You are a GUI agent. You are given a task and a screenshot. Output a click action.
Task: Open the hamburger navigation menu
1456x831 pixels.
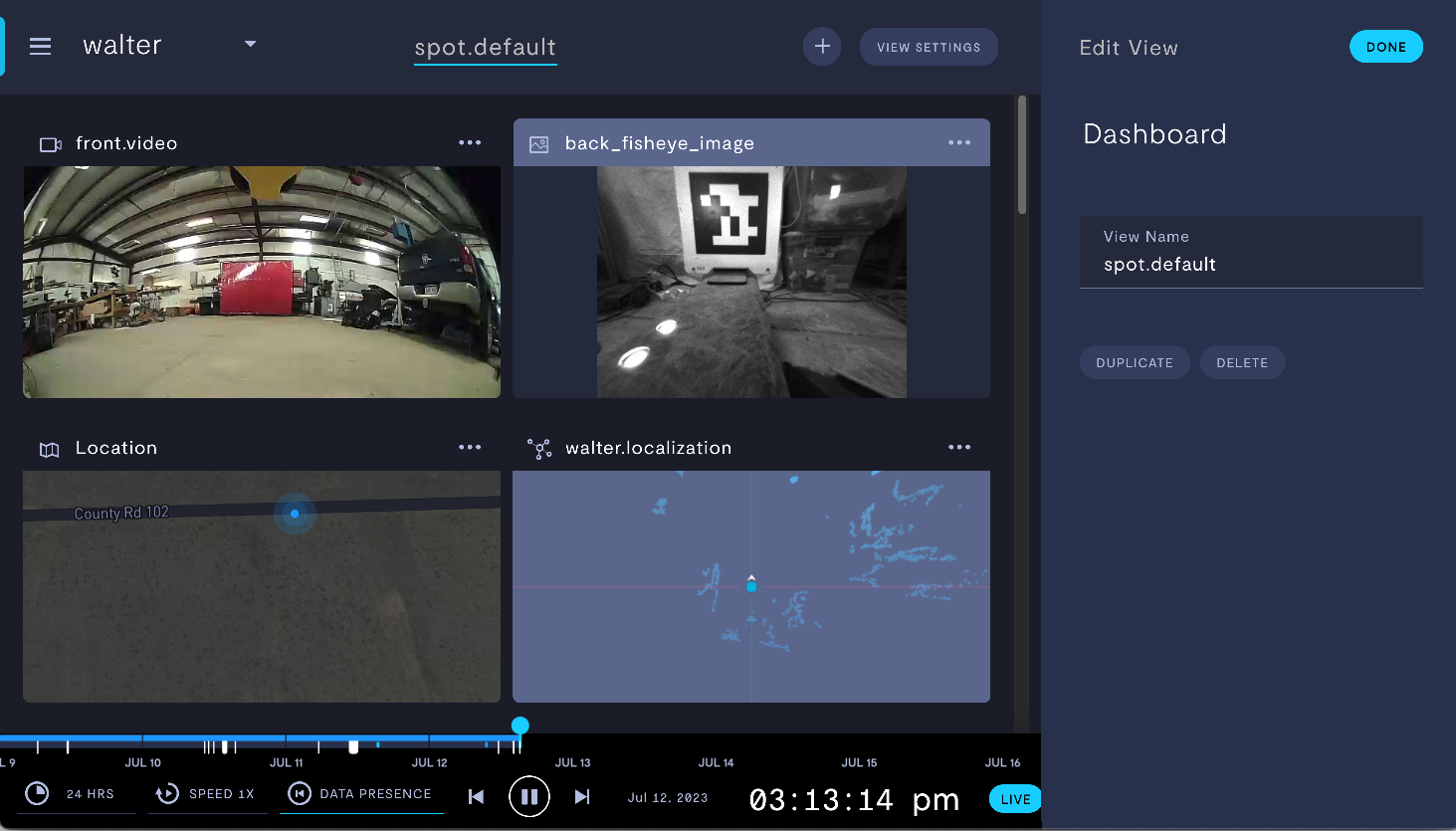click(40, 47)
